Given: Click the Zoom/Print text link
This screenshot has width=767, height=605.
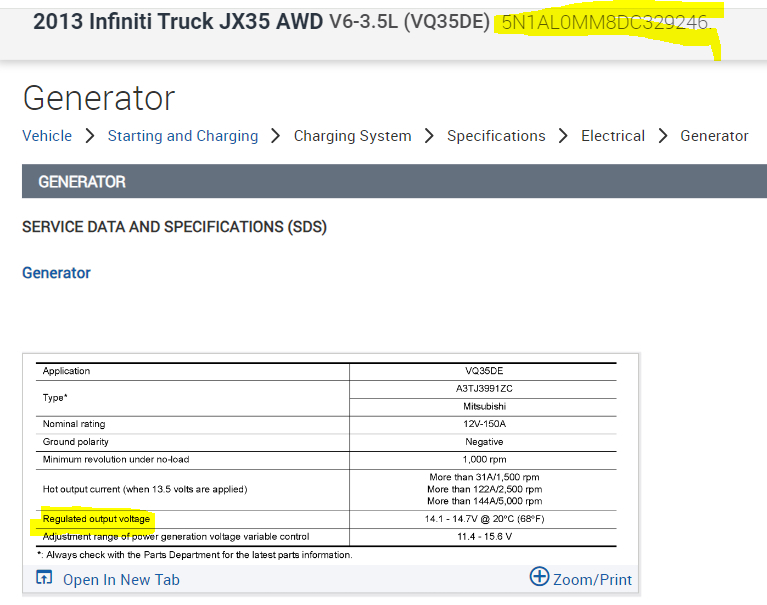Looking at the screenshot, I should tap(592, 579).
